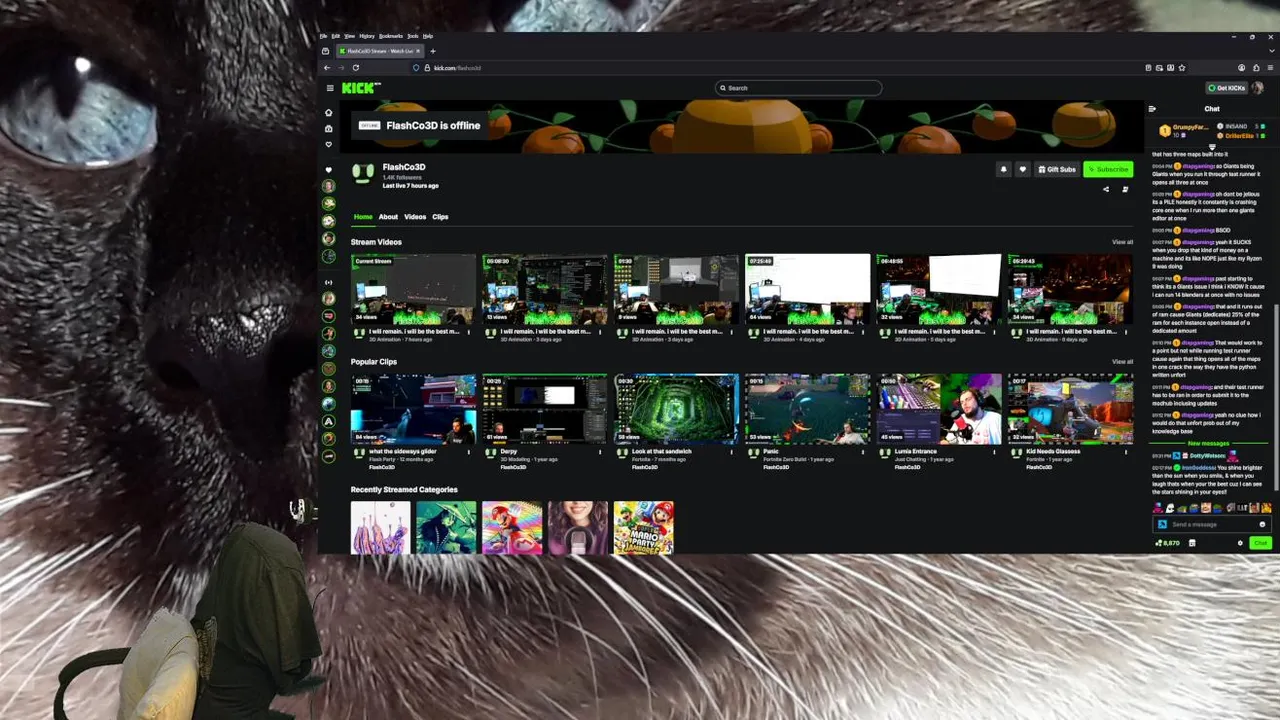Image resolution: width=1280 pixels, height=720 pixels.
Task: Click the Kick Search field
Action: [799, 88]
